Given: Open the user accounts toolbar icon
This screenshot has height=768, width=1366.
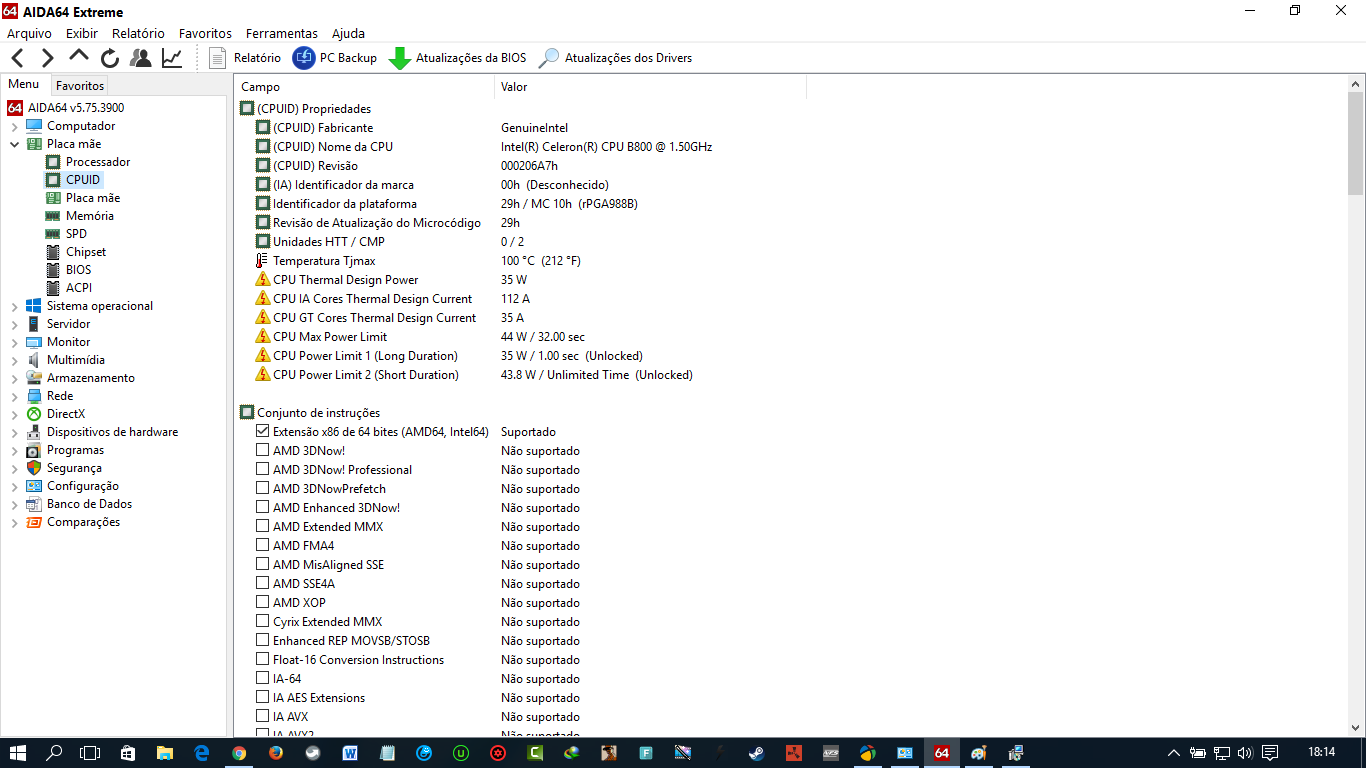Looking at the screenshot, I should click(x=141, y=58).
